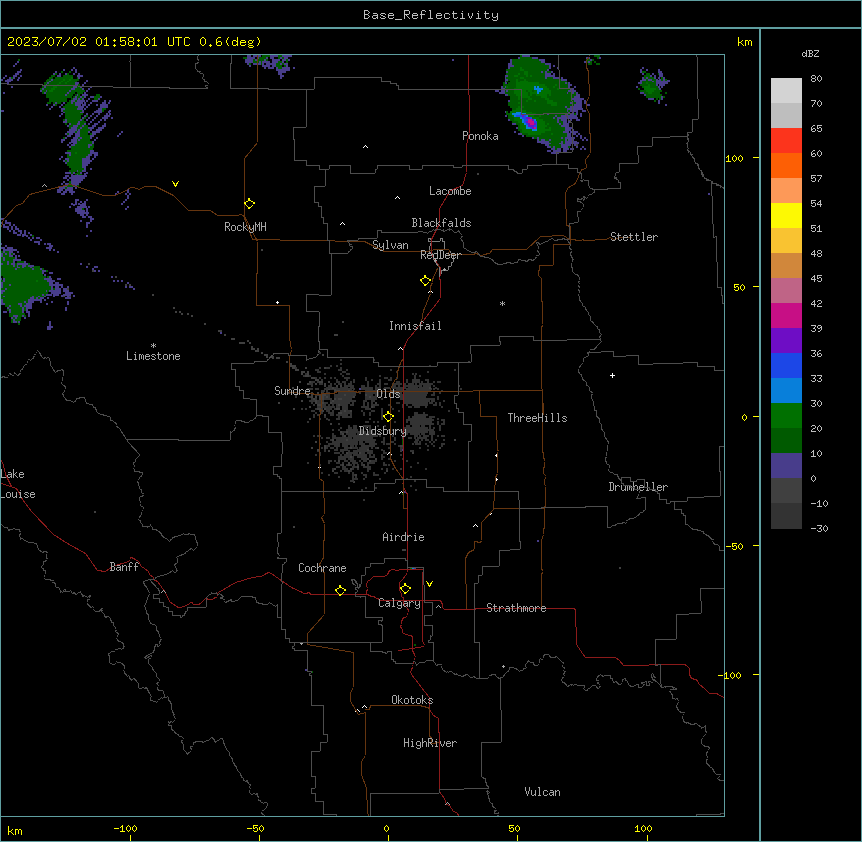Screen dimensions: 862x842
Task: Click the Ponoka city label
Action: coord(480,136)
